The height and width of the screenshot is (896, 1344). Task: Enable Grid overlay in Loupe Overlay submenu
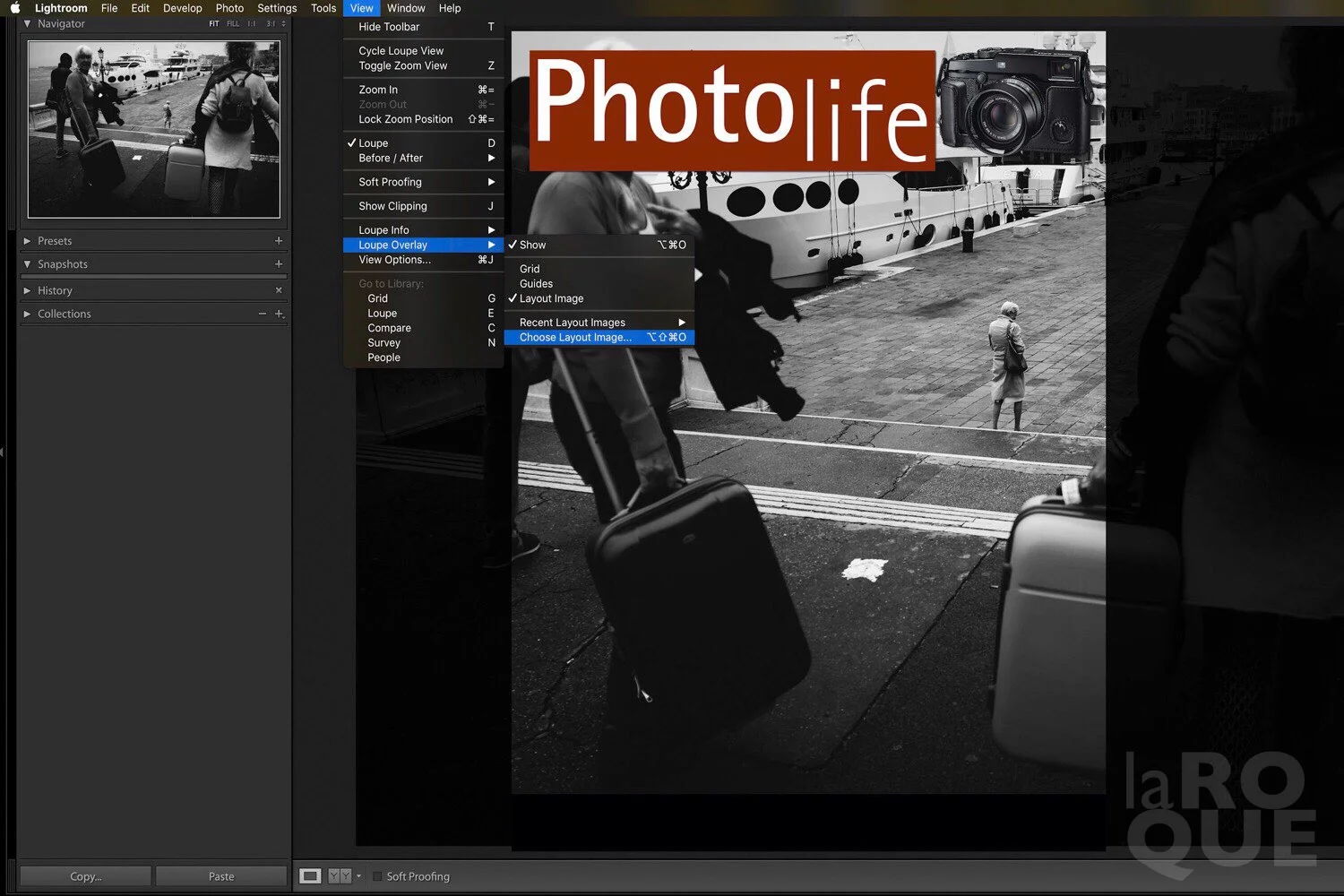click(599, 269)
